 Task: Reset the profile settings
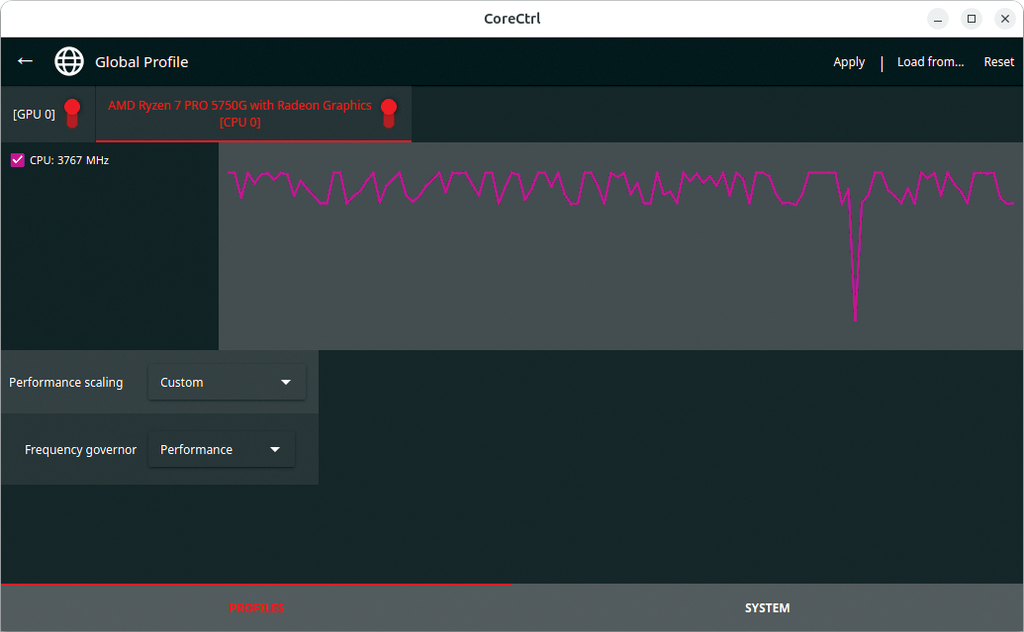pos(998,62)
